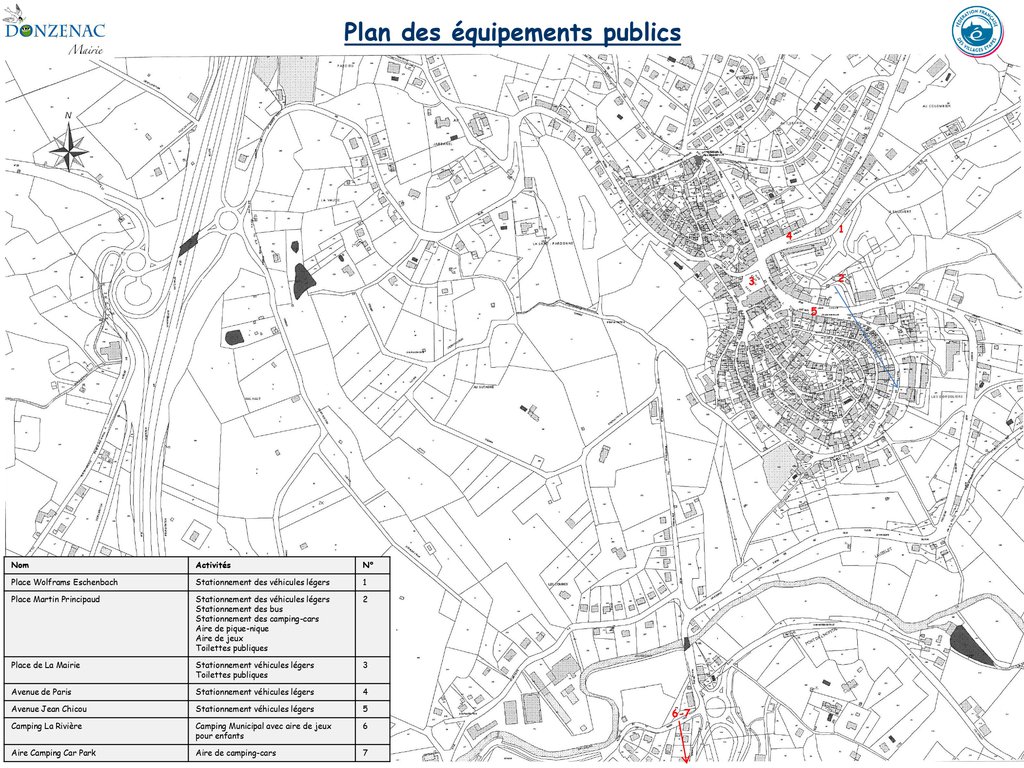This screenshot has width=1024, height=768.
Task: Select "Camping La Rivière" table cell
Action: pyautogui.click(x=96, y=731)
